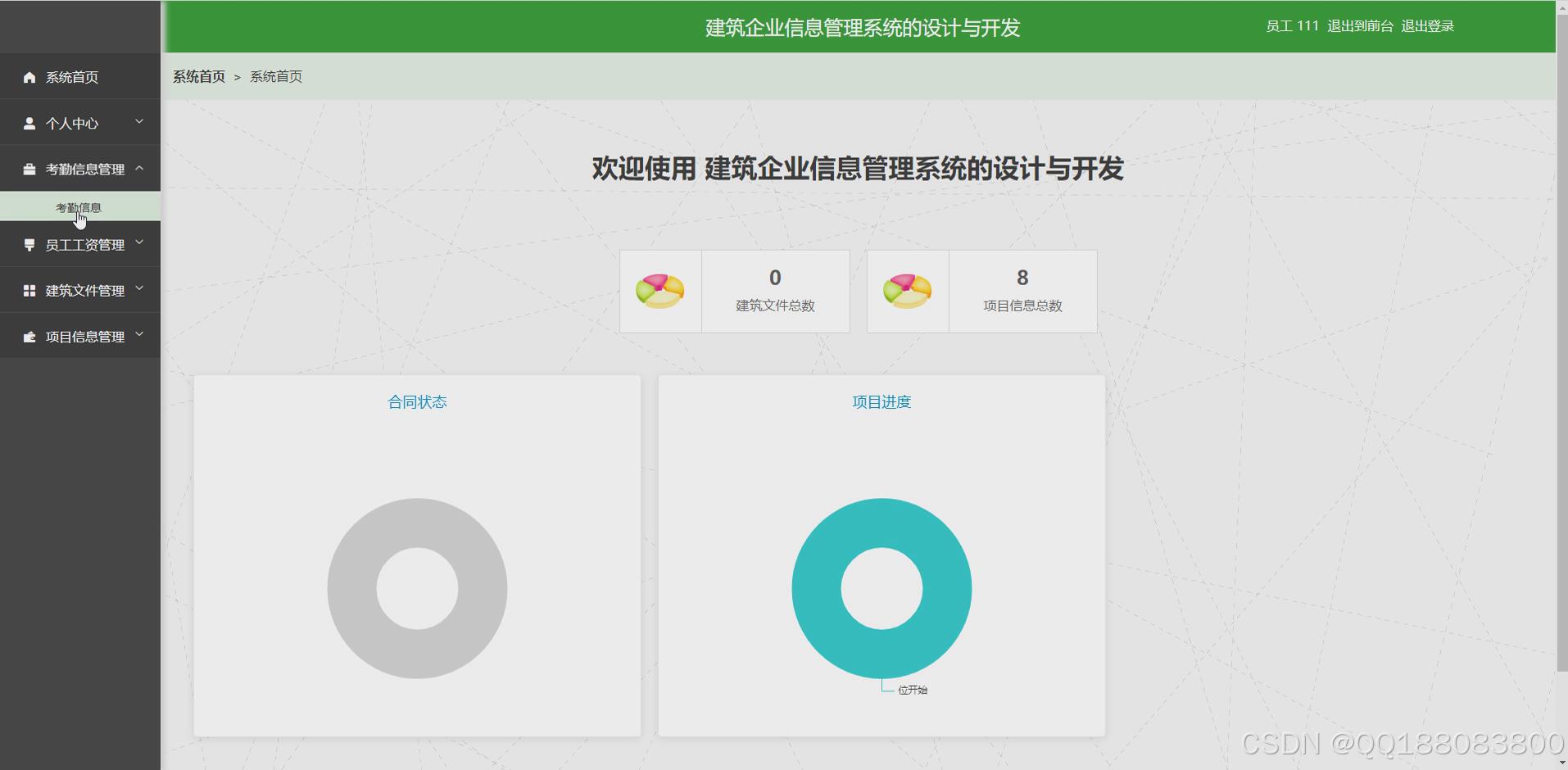Image resolution: width=1568 pixels, height=770 pixels.
Task: Open the 考勤信息 submenu item
Action: [78, 207]
